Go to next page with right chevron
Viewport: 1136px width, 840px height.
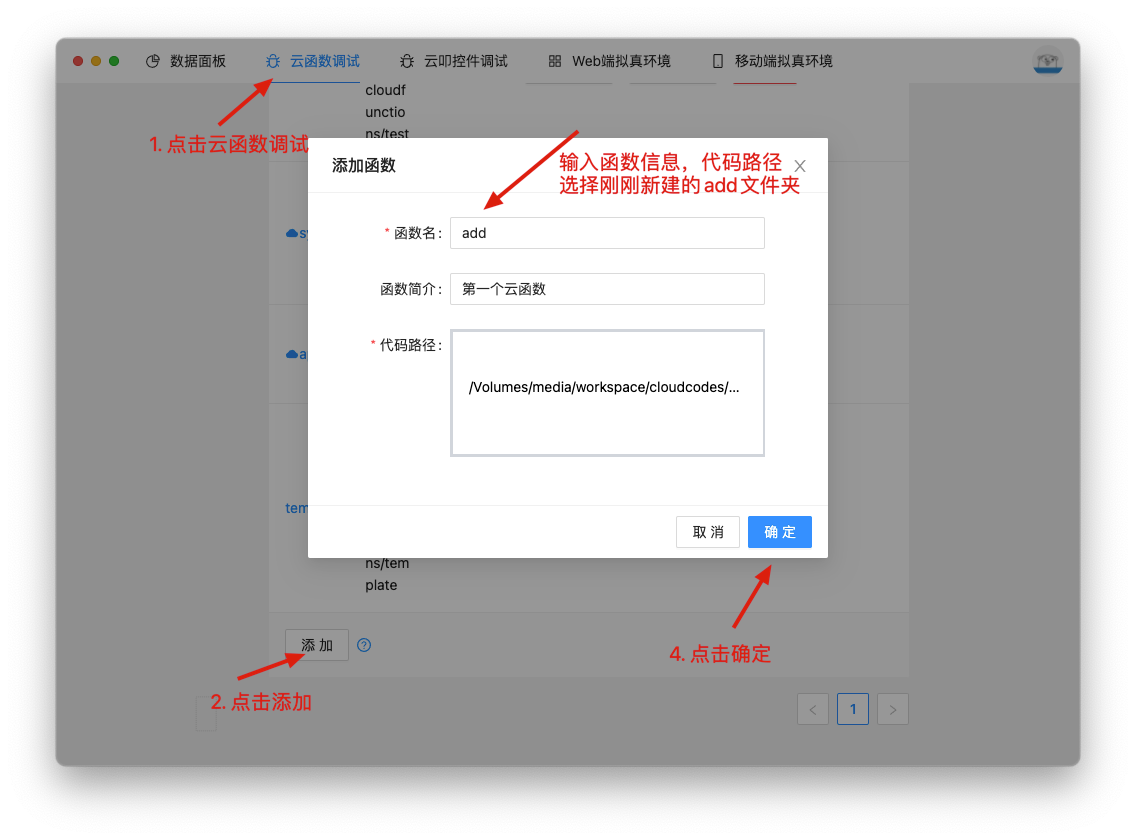893,709
